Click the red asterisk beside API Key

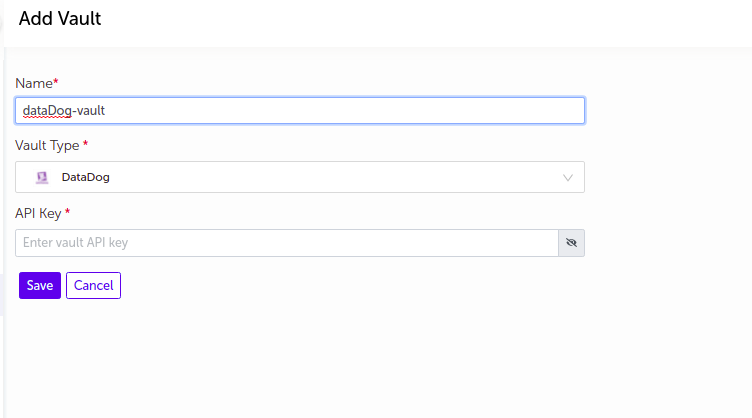point(68,211)
